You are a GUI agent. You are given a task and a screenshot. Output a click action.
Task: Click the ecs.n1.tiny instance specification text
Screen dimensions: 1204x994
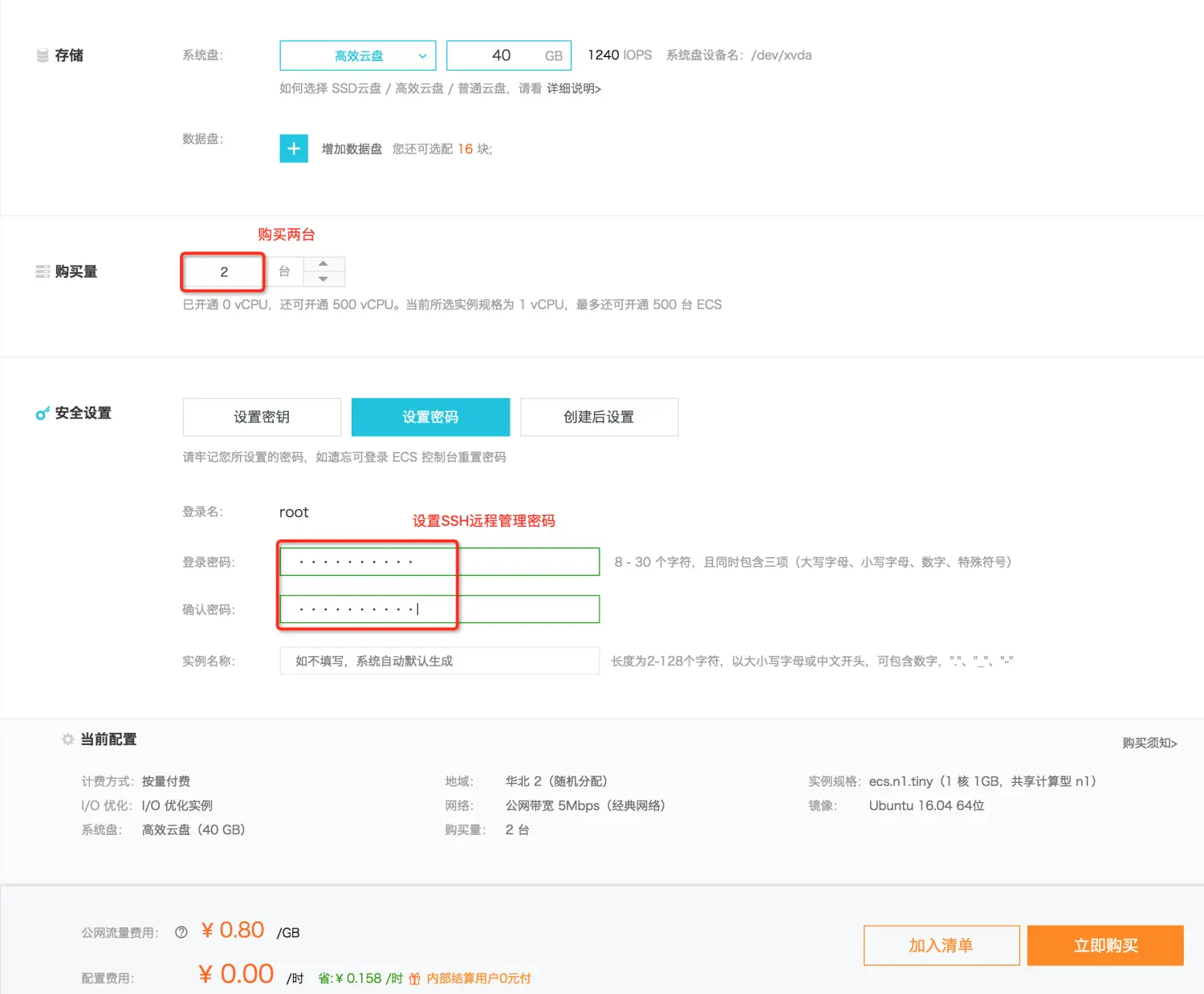pyautogui.click(x=982, y=781)
